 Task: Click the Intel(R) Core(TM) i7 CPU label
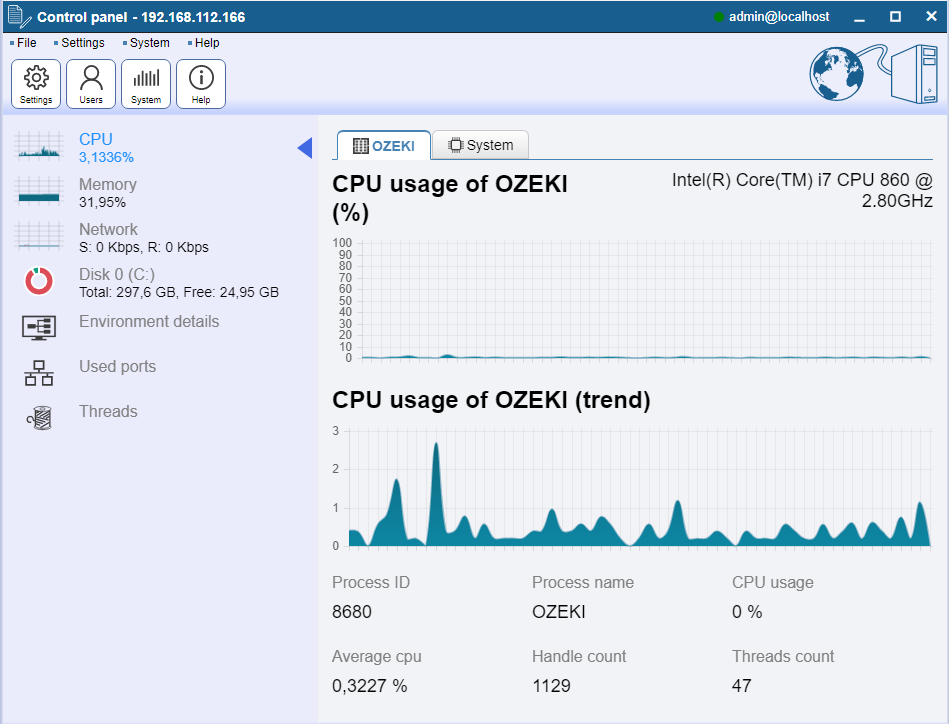point(802,190)
